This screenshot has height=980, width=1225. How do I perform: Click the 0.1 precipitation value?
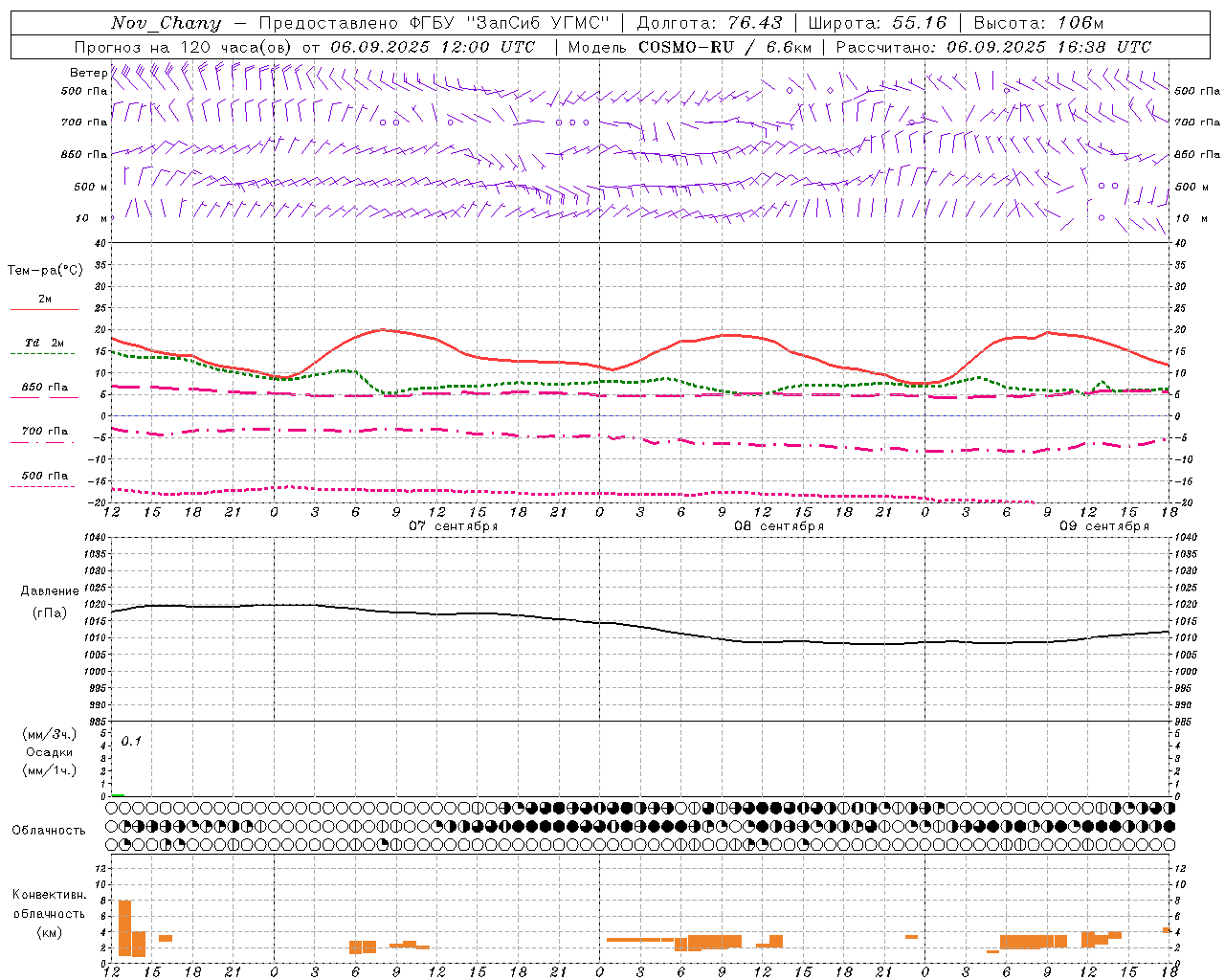(131, 741)
